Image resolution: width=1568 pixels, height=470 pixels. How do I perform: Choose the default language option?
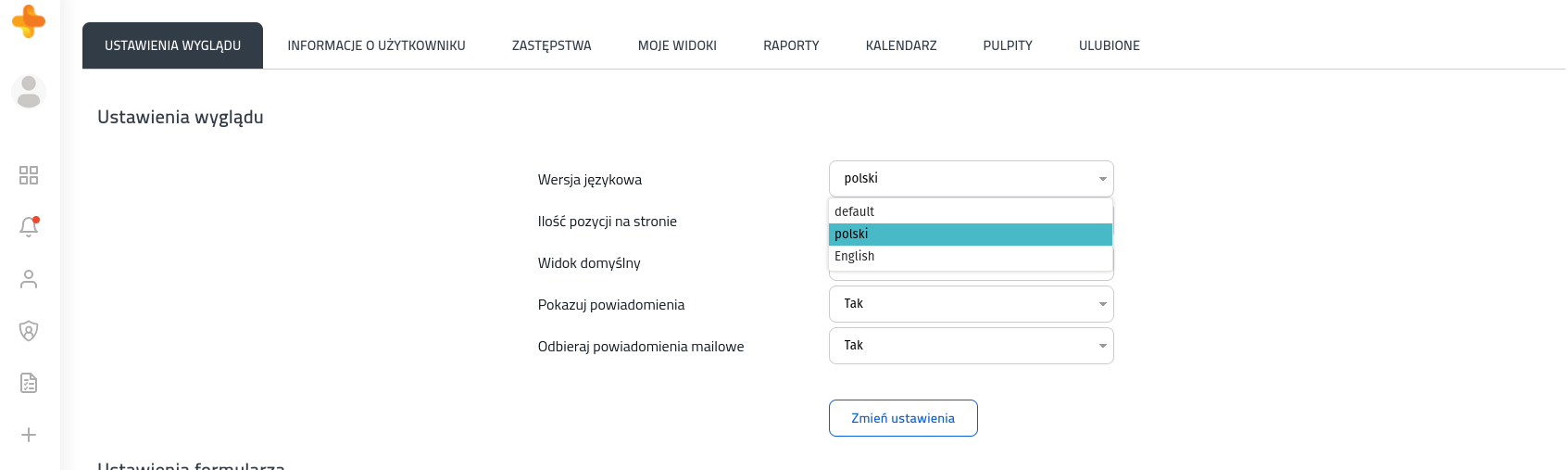[971, 212]
